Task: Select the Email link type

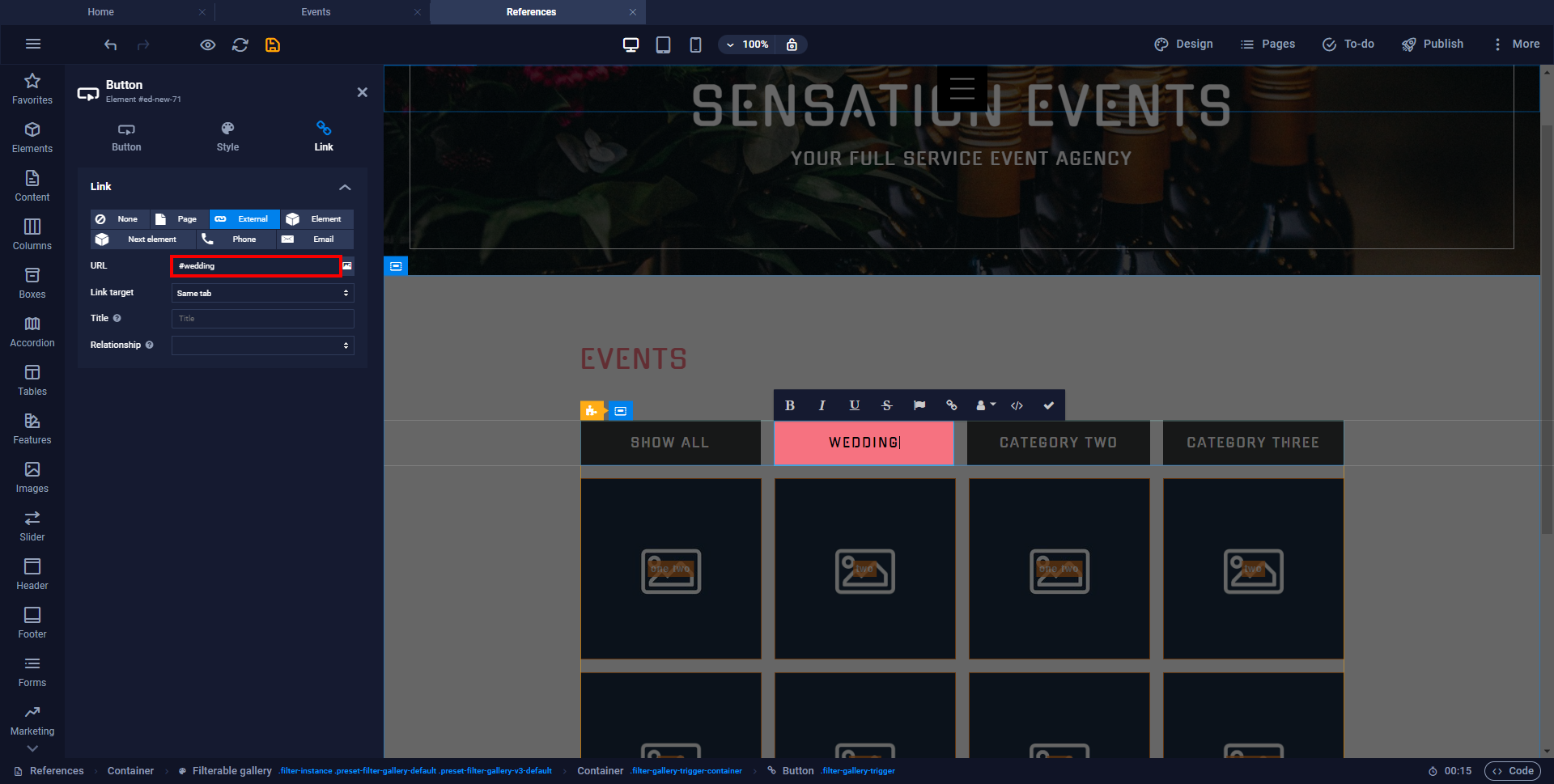Action: [x=316, y=239]
